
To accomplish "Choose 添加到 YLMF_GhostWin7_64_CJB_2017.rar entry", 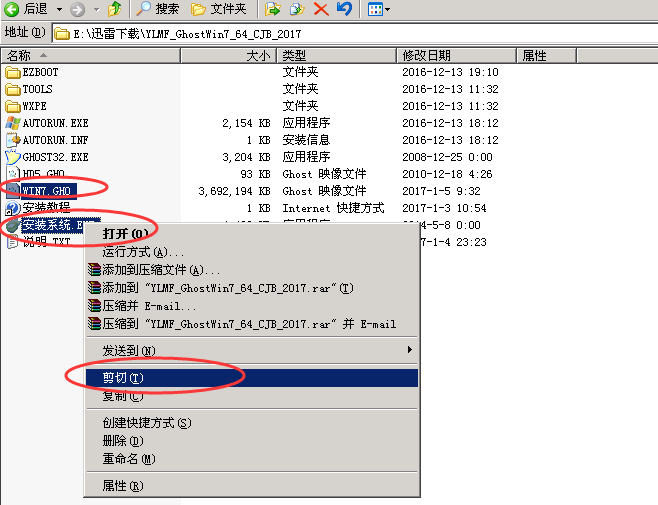I will [x=252, y=288].
